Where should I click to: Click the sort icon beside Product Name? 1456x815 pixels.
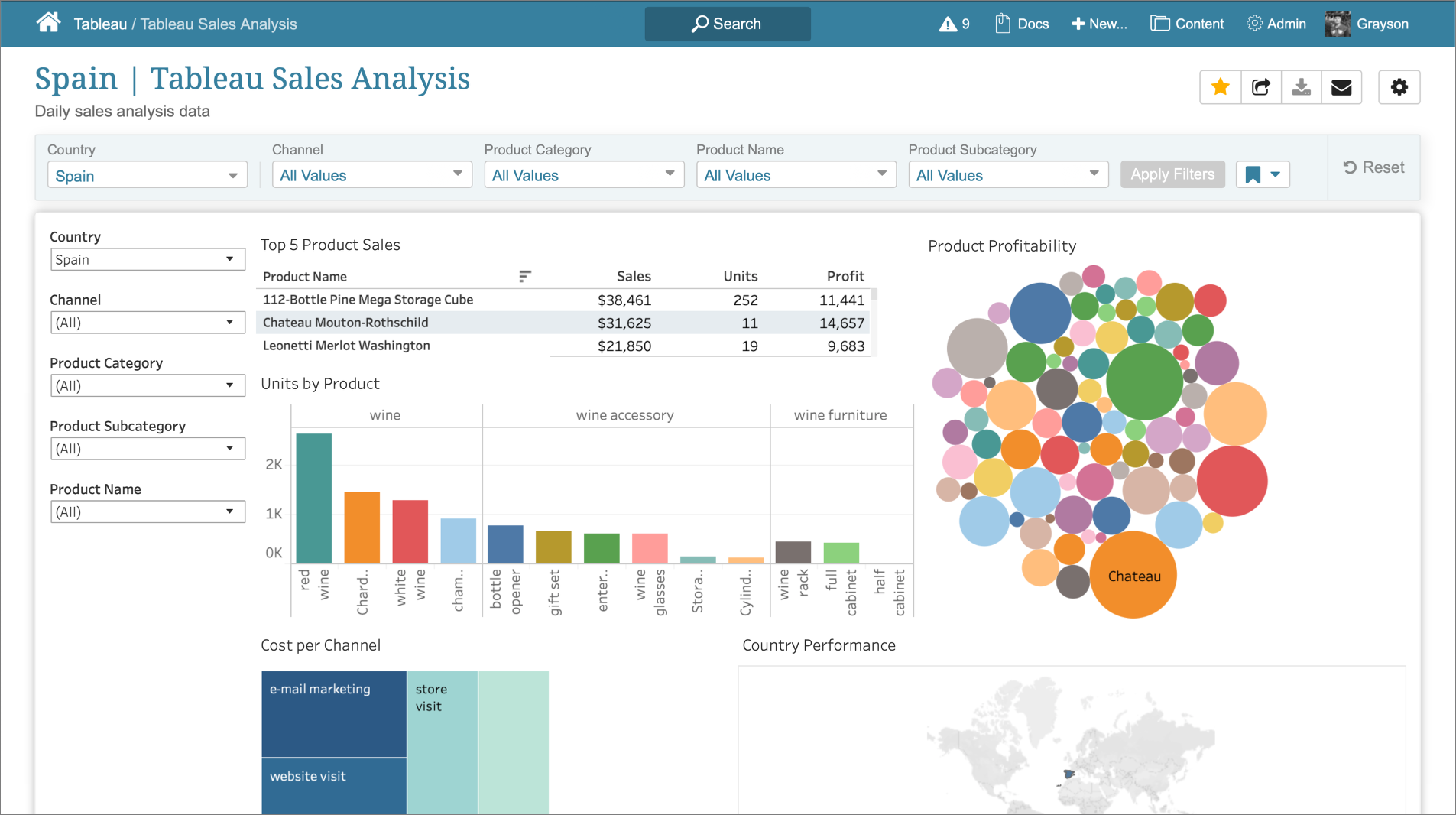pos(524,276)
